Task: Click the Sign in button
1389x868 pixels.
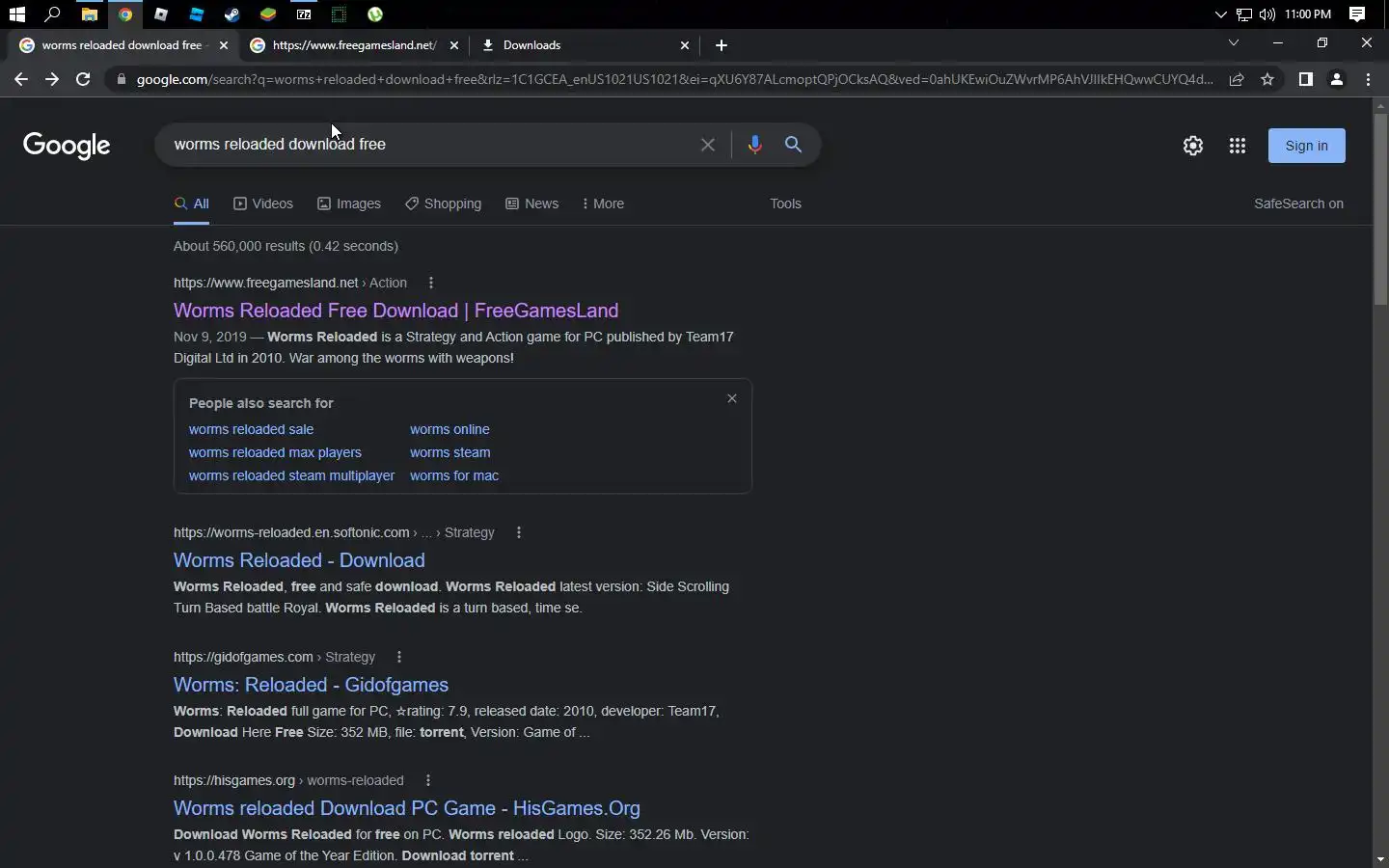Action: (x=1306, y=146)
